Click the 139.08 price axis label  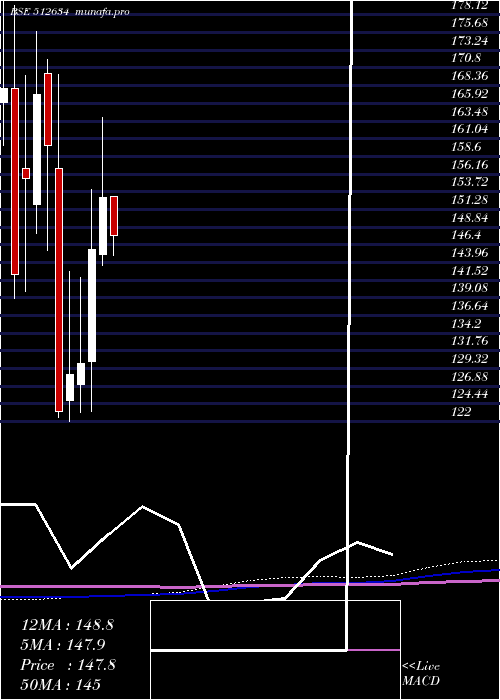[469, 288]
